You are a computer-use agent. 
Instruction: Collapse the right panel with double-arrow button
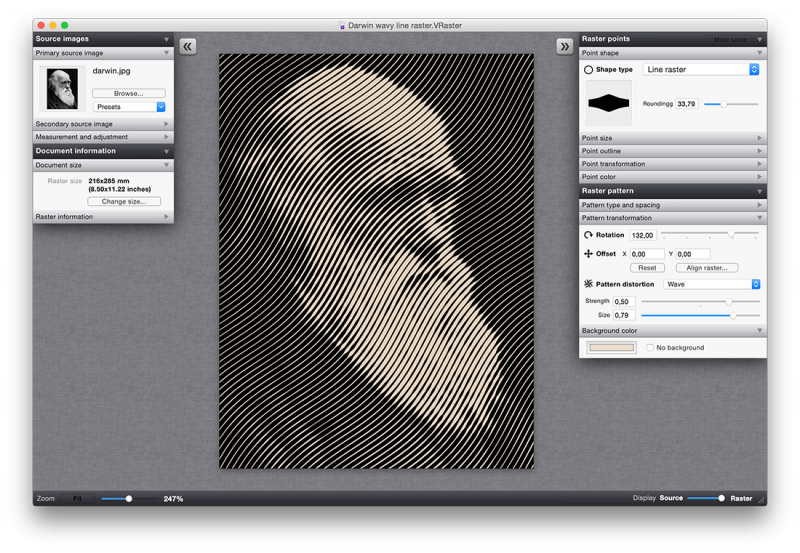[x=565, y=46]
